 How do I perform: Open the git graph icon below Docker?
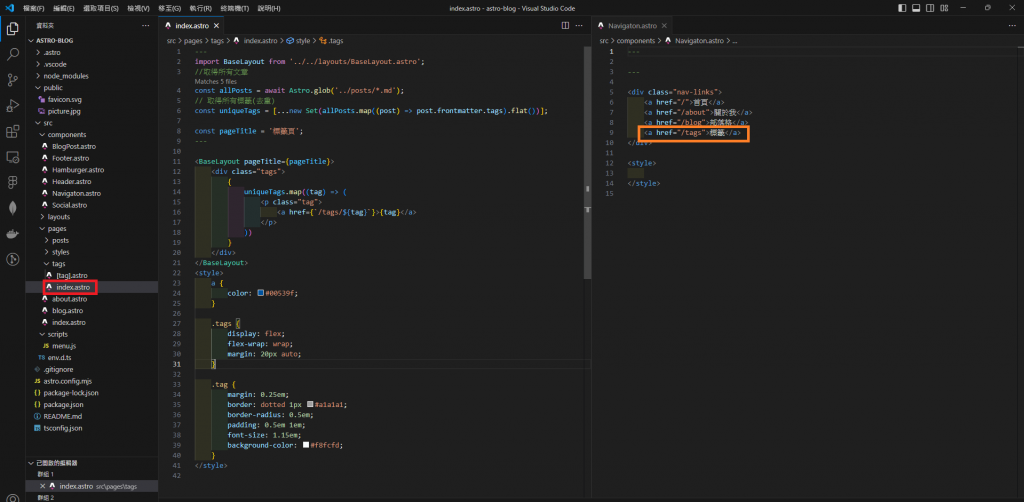(x=12, y=259)
